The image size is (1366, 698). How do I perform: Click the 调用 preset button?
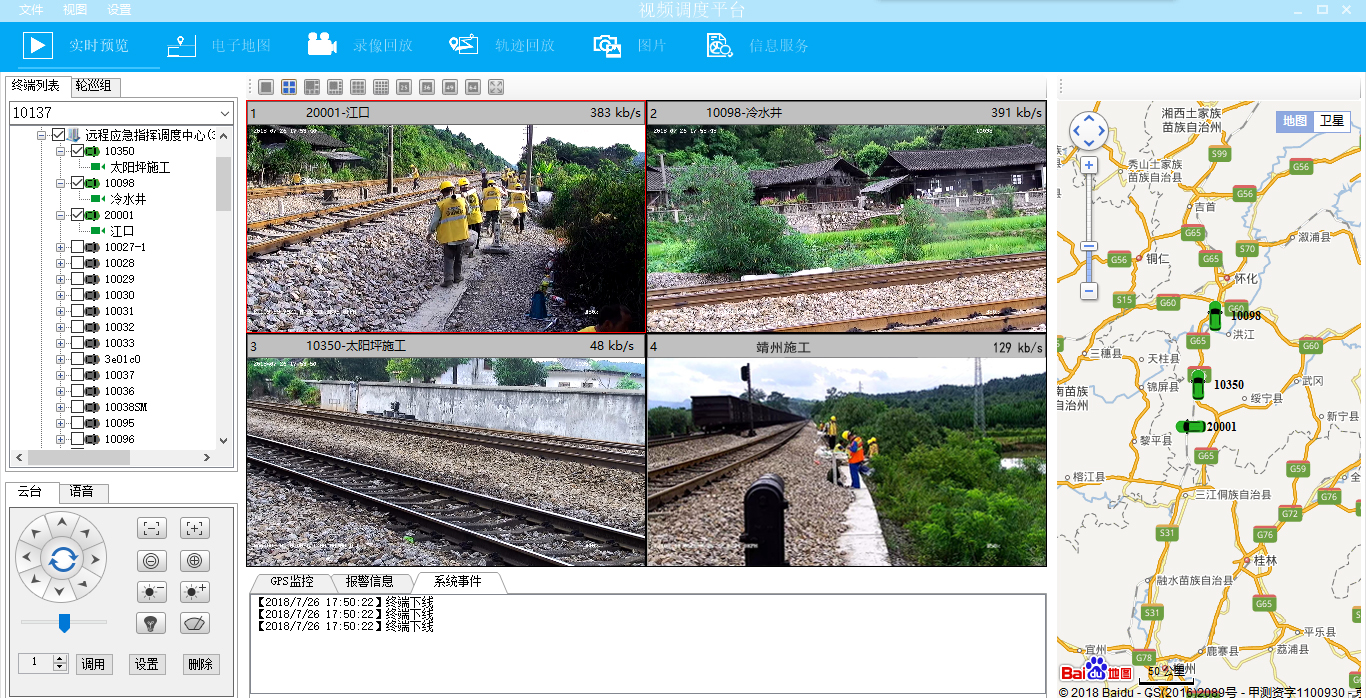(94, 664)
